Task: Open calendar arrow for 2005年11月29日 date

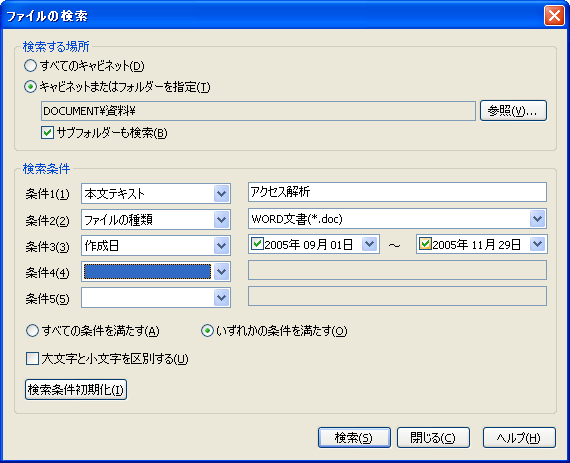Action: click(538, 244)
